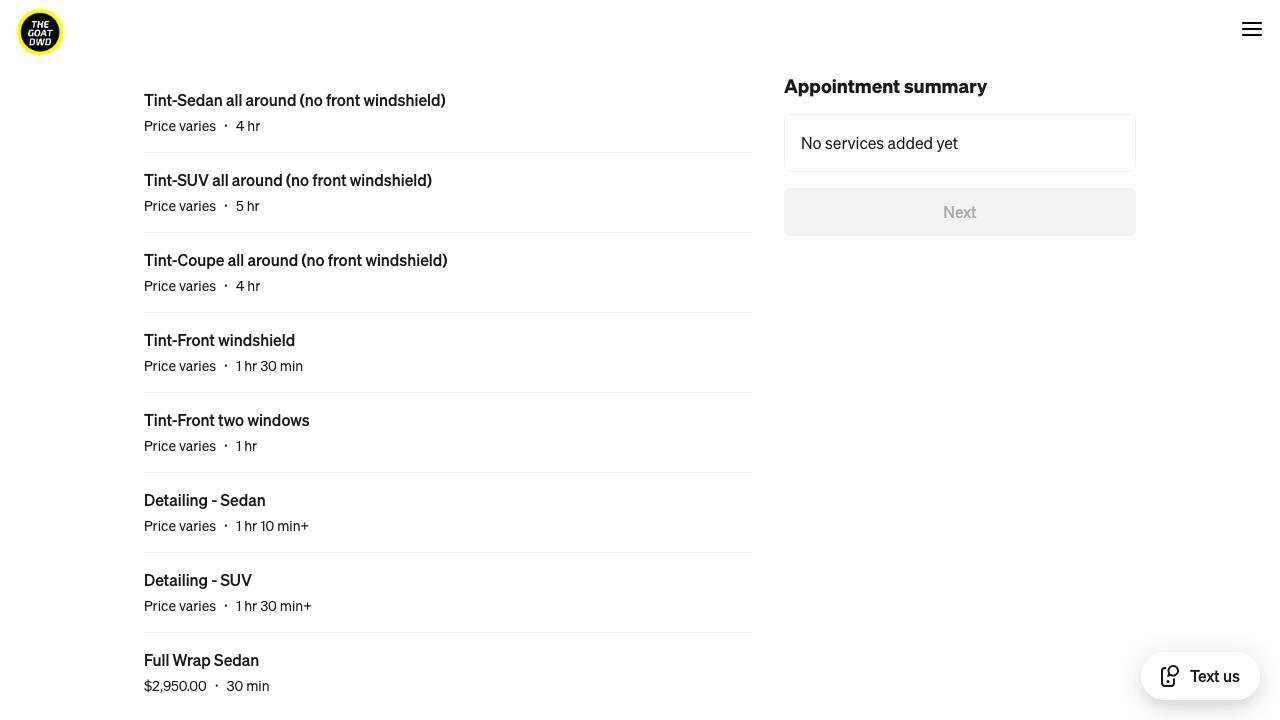This screenshot has width=1280, height=720.
Task: Click Price varies under Tint-Front windshield
Action: point(180,366)
